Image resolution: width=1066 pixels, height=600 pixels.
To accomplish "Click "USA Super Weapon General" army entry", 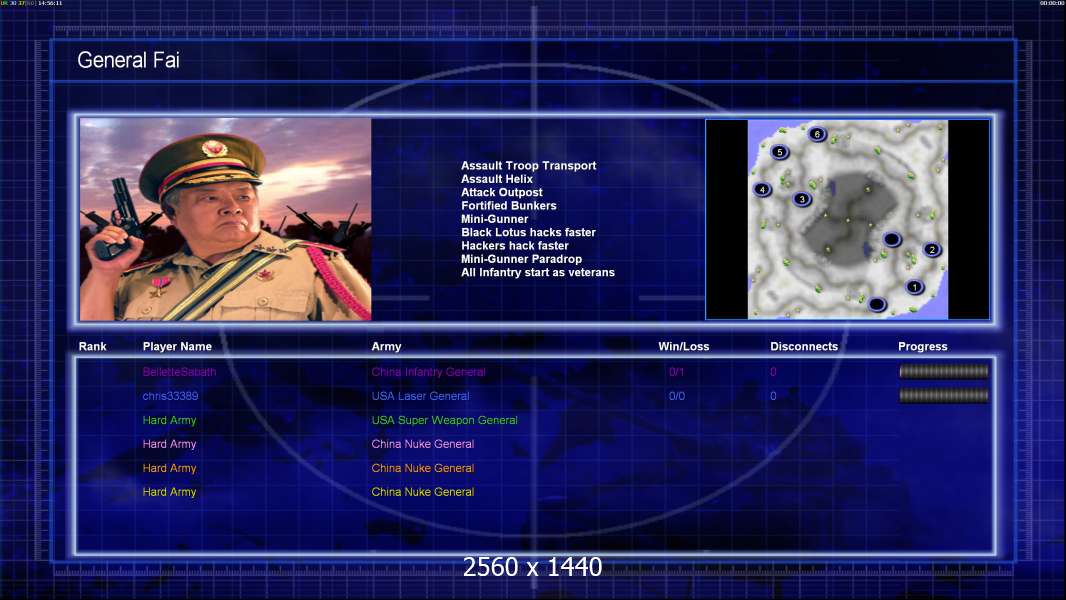I will [x=445, y=420].
